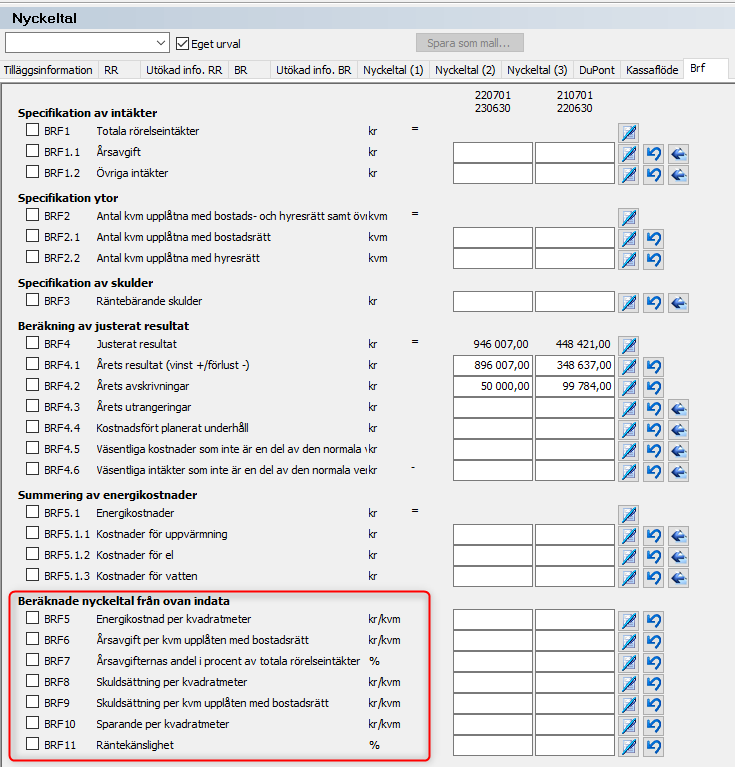Image resolution: width=735 pixels, height=767 pixels.
Task: Click the undo arrow for BRF2.1 row
Action: coord(653,239)
